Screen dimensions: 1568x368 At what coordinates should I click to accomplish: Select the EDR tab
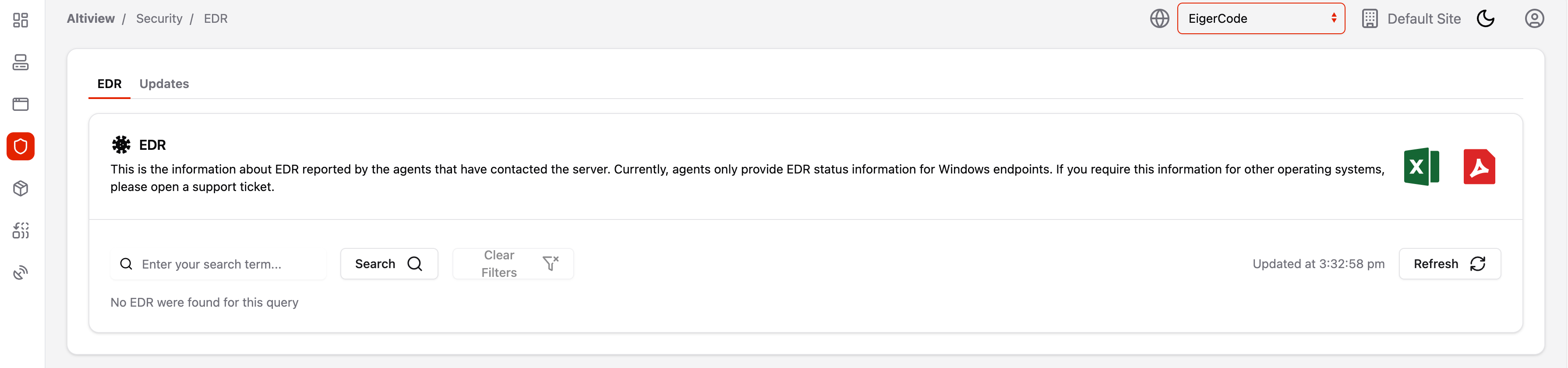pos(109,84)
